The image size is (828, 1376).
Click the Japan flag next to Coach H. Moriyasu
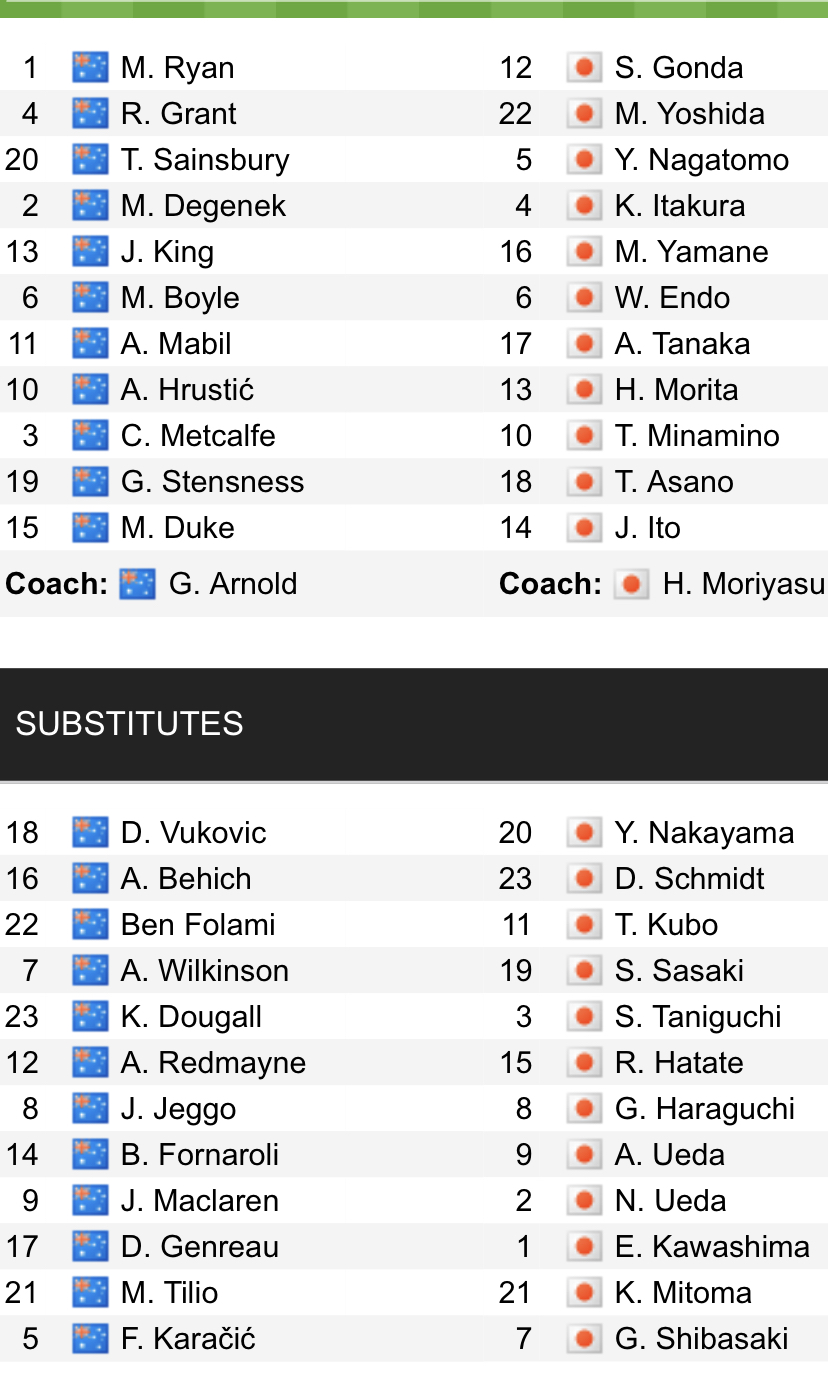pyautogui.click(x=631, y=584)
